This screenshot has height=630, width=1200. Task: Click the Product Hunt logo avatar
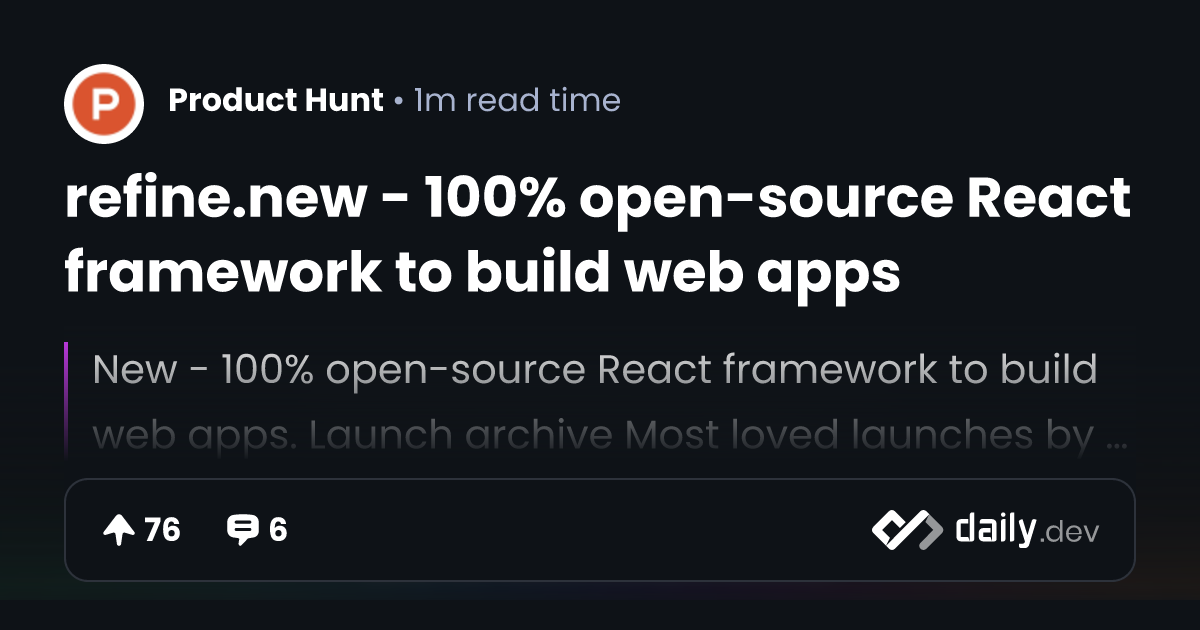[x=104, y=103]
